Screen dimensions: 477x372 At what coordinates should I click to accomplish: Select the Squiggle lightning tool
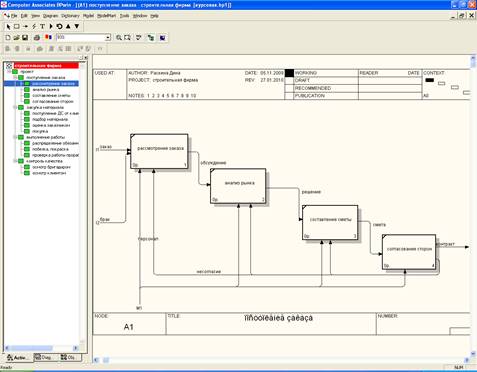(x=34, y=26)
